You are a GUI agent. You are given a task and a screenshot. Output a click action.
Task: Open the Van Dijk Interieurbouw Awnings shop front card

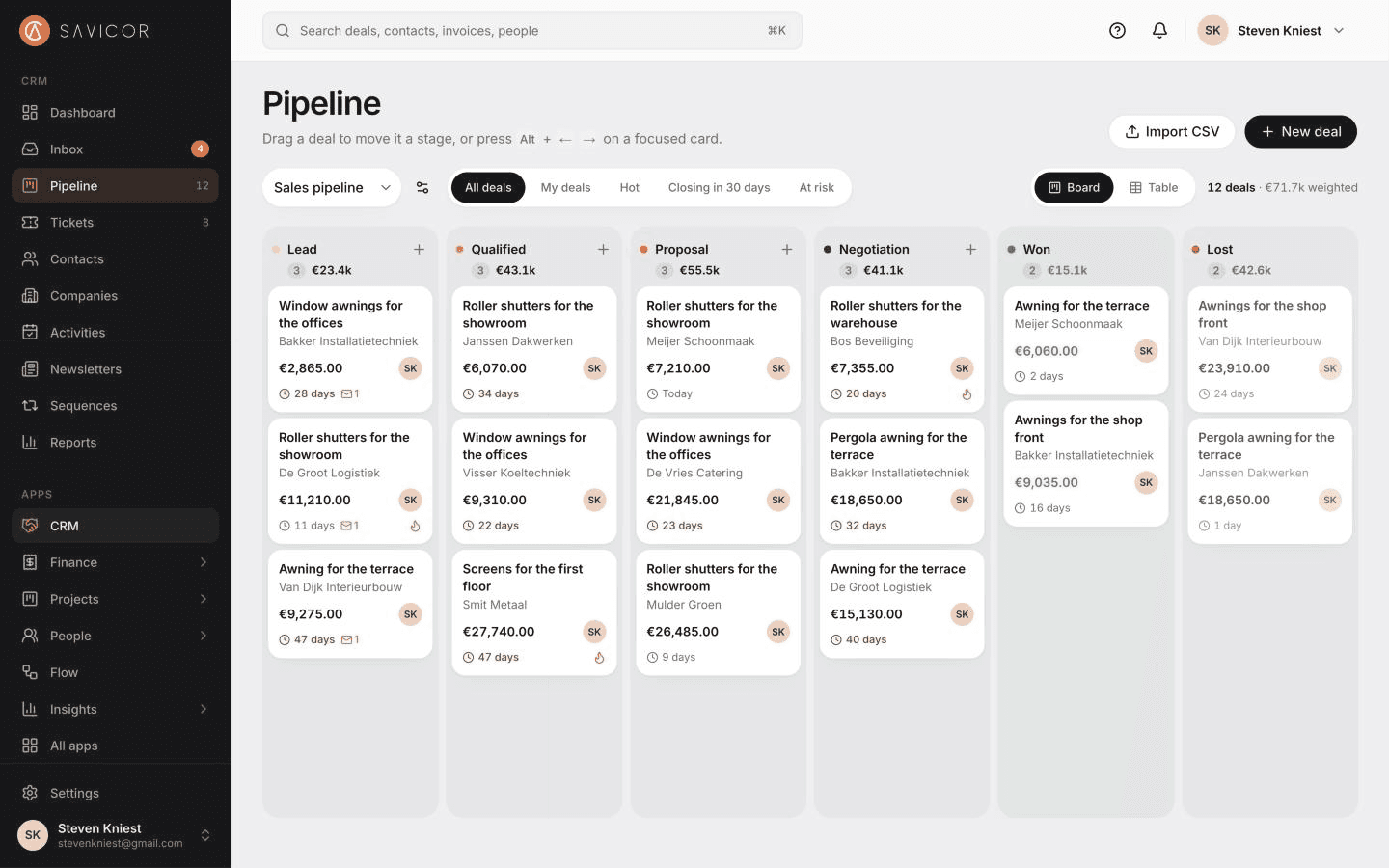point(1269,349)
